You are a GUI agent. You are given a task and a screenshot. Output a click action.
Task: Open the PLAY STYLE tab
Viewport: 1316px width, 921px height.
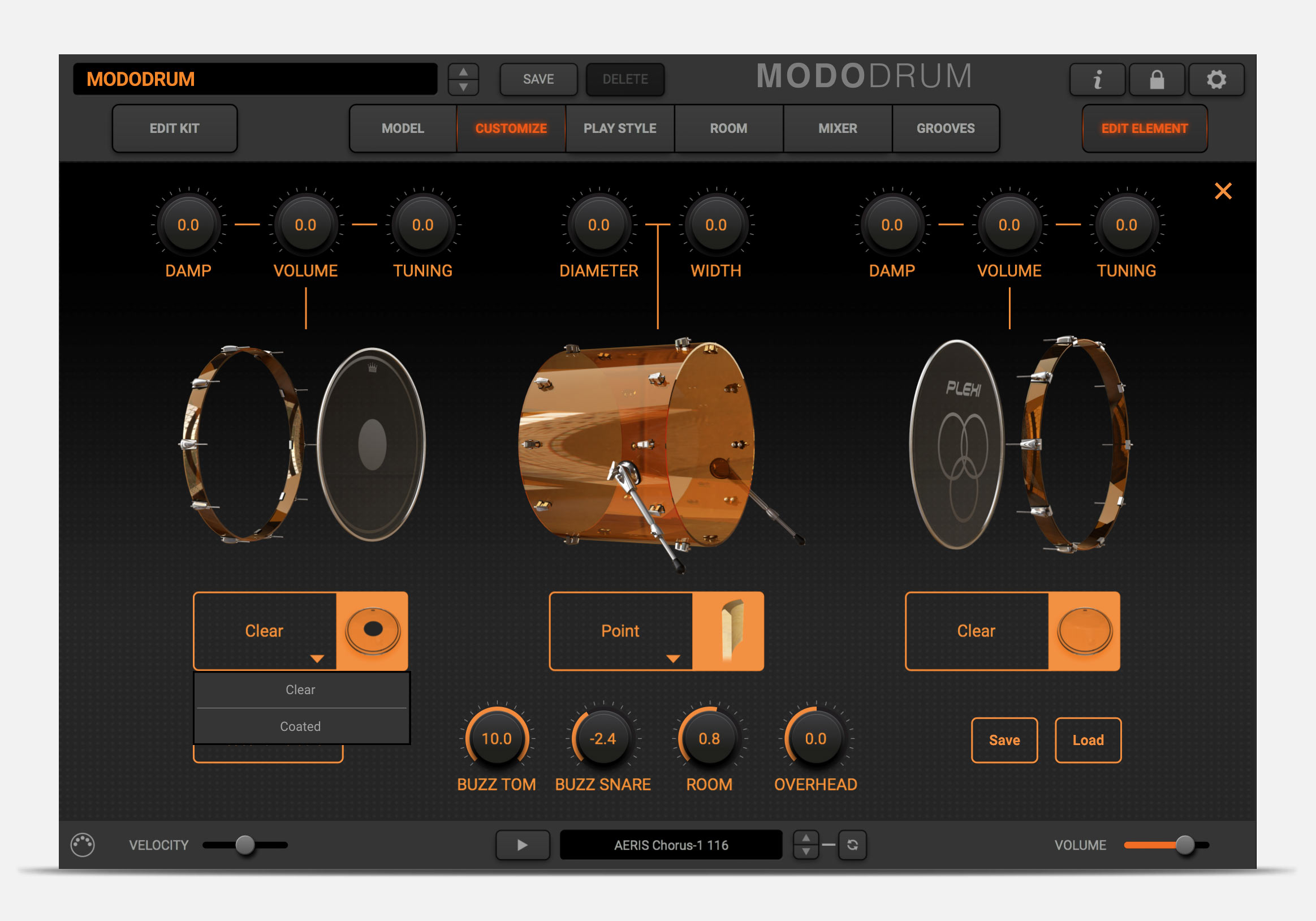tap(620, 128)
